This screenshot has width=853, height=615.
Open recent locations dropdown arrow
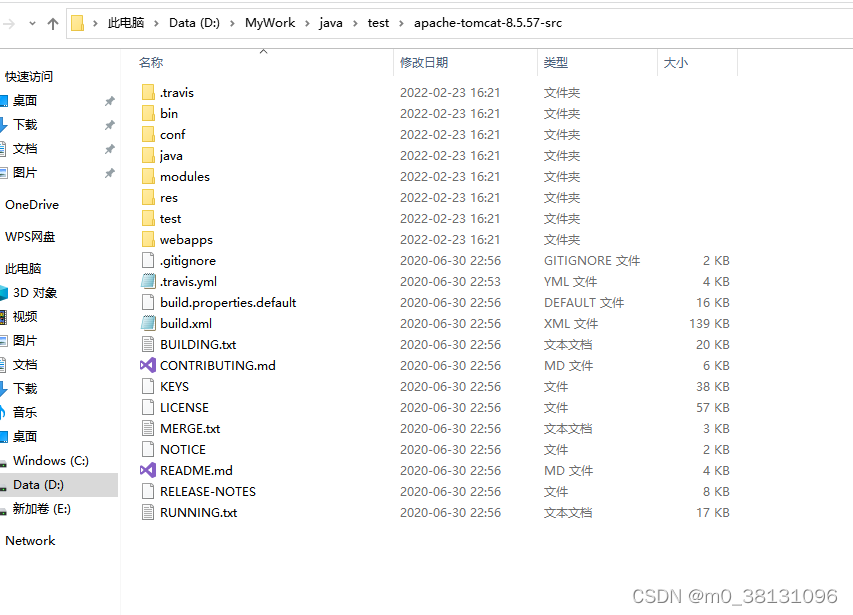click(32, 23)
